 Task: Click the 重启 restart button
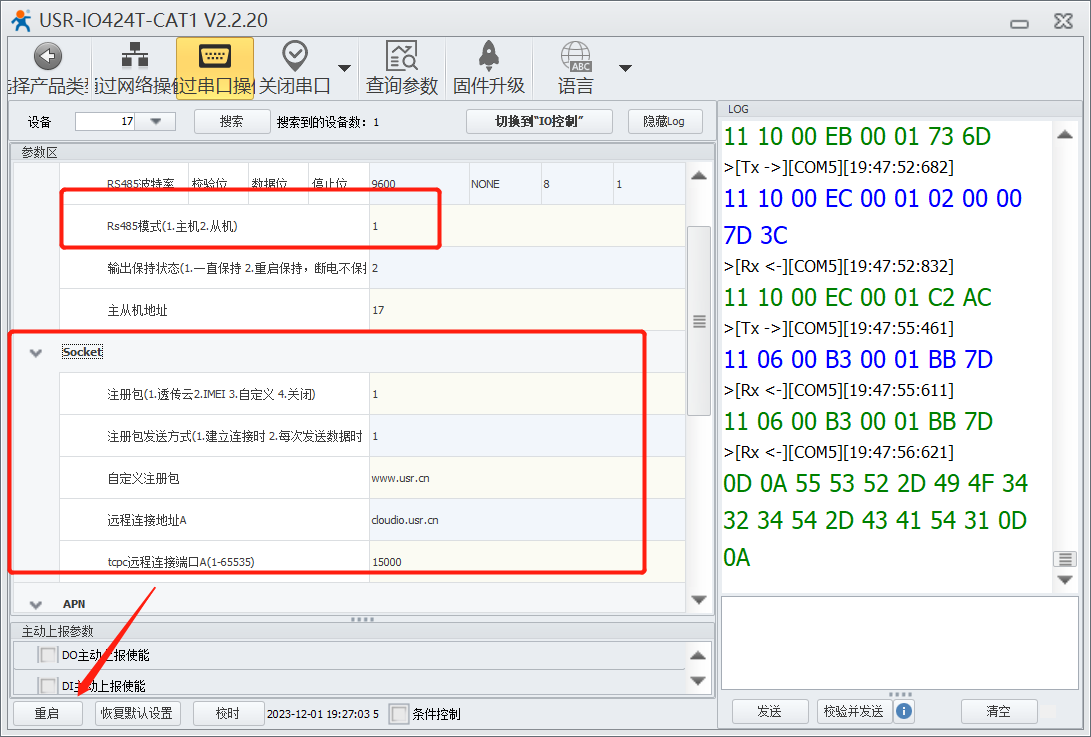47,713
